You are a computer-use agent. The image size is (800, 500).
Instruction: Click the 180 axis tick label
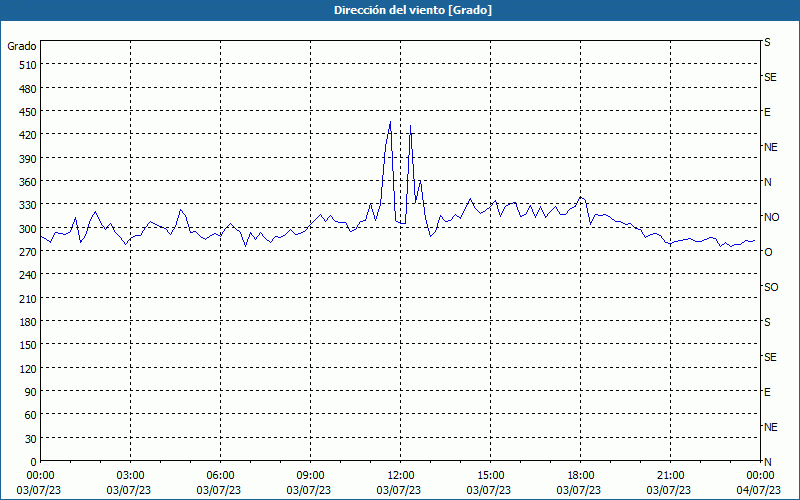click(28, 322)
